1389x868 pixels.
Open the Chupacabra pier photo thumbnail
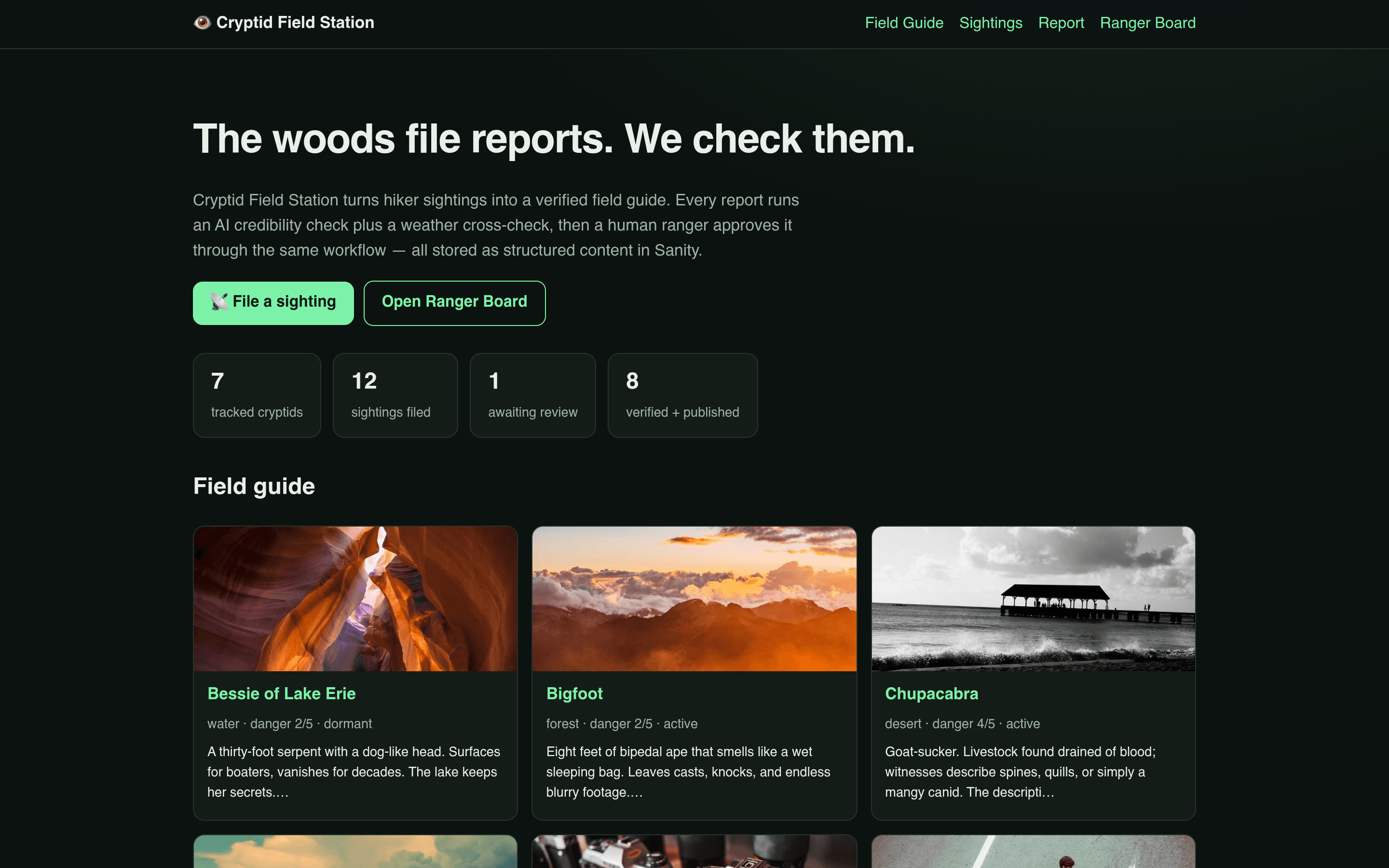(x=1033, y=599)
